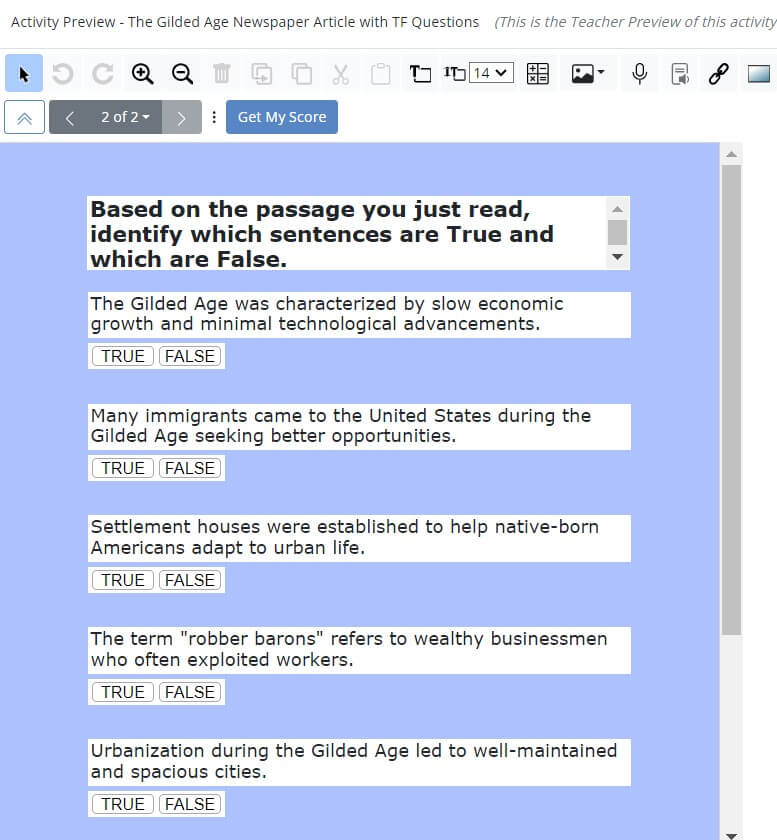Click the 'Settlement houses were established' statement text
The height and width of the screenshot is (840, 777).
pos(345,537)
